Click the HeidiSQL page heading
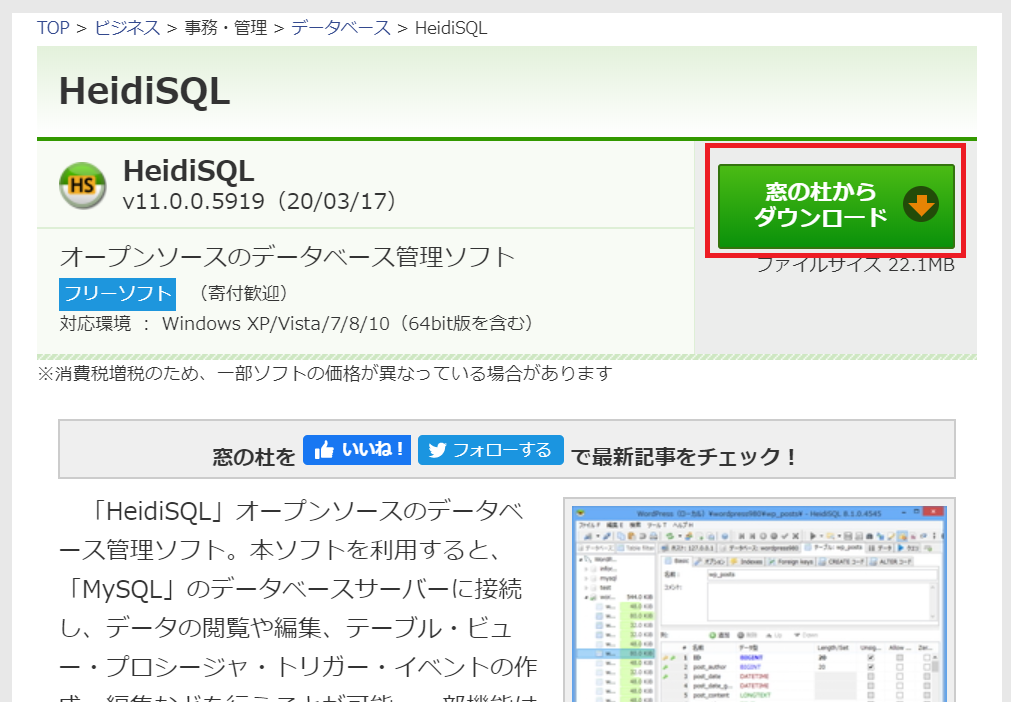 [144, 91]
